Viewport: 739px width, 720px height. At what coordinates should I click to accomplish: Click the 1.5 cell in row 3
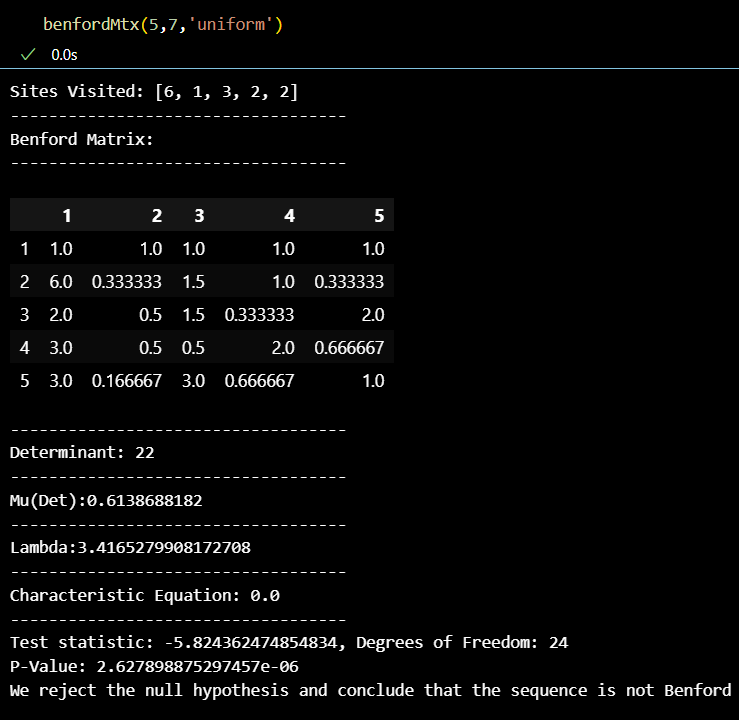(193, 315)
